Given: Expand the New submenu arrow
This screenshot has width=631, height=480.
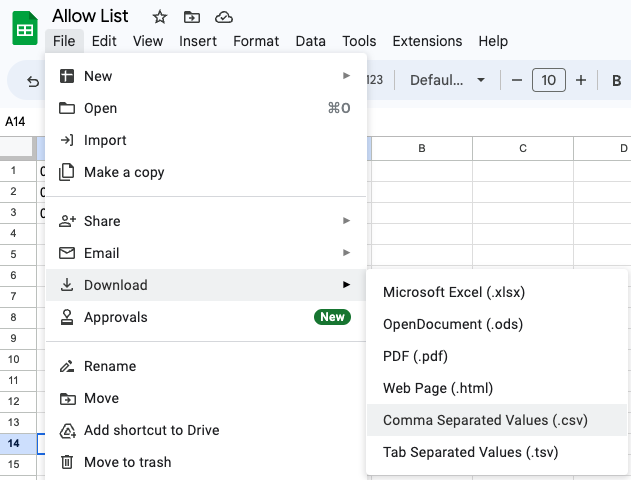Looking at the screenshot, I should point(346,76).
